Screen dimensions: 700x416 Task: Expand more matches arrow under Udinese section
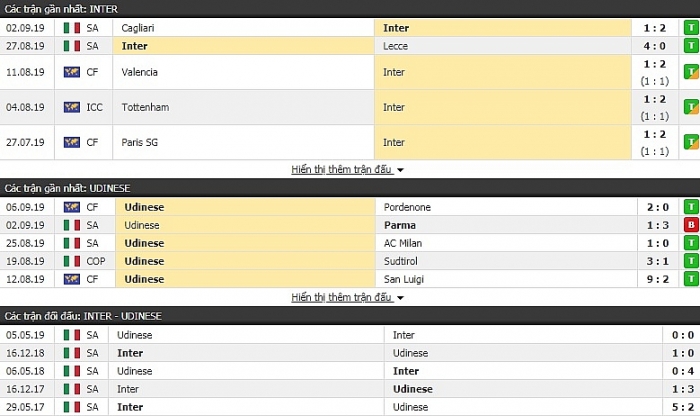click(400, 298)
